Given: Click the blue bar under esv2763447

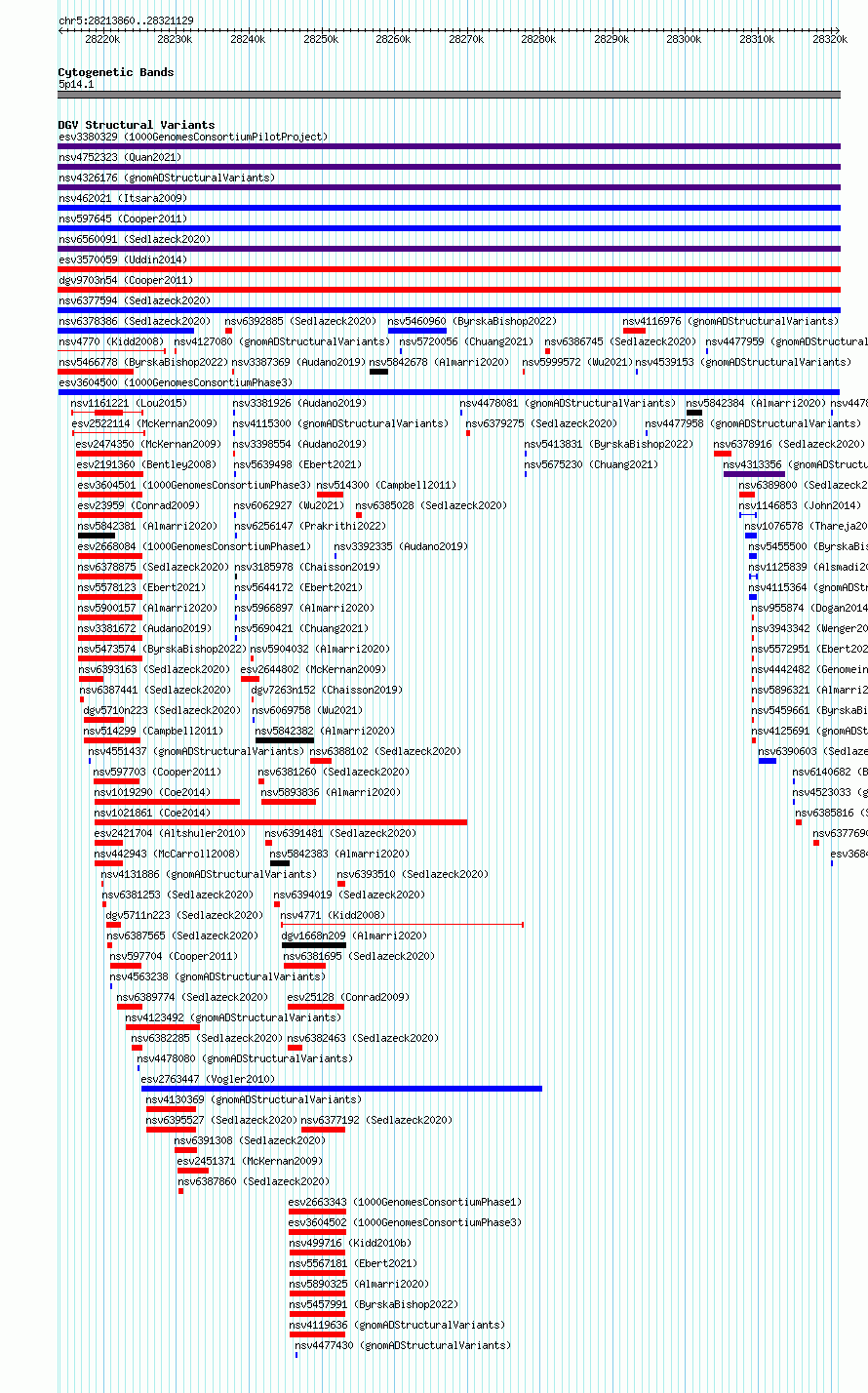Looking at the screenshot, I should pos(341,1089).
